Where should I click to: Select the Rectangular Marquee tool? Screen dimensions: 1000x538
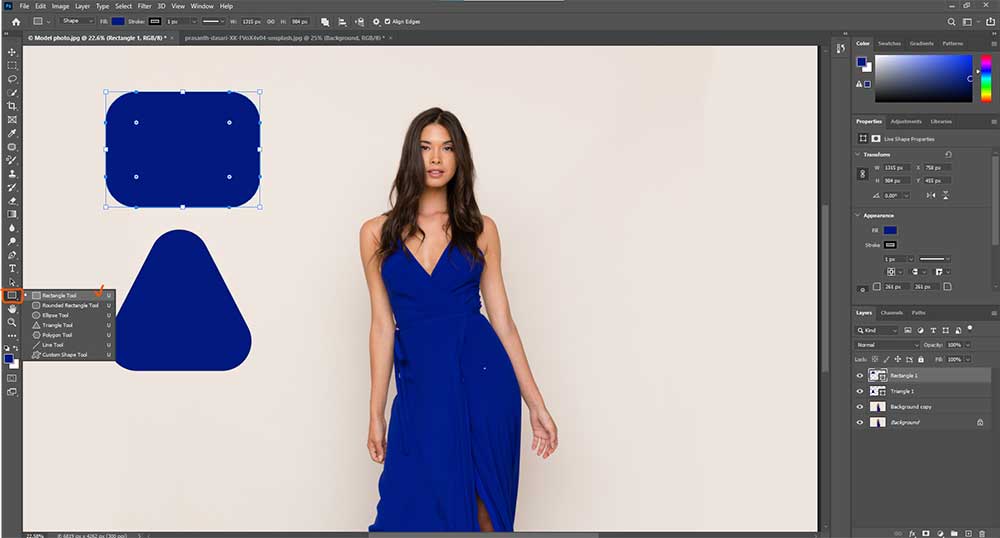[12, 66]
